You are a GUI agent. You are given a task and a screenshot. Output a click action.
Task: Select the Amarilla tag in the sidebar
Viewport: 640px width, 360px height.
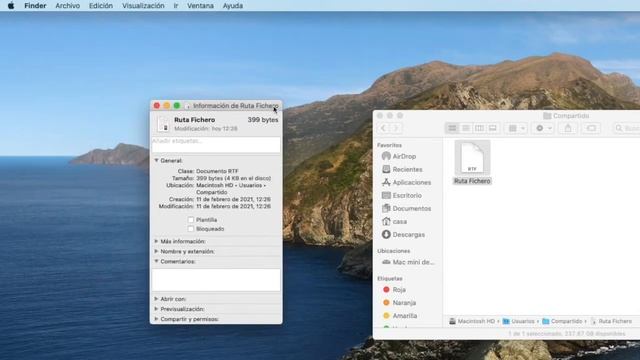pos(405,316)
